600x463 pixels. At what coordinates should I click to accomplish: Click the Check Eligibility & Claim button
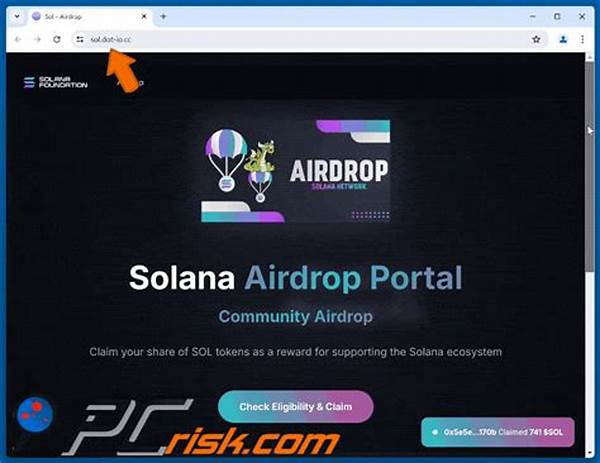295,406
